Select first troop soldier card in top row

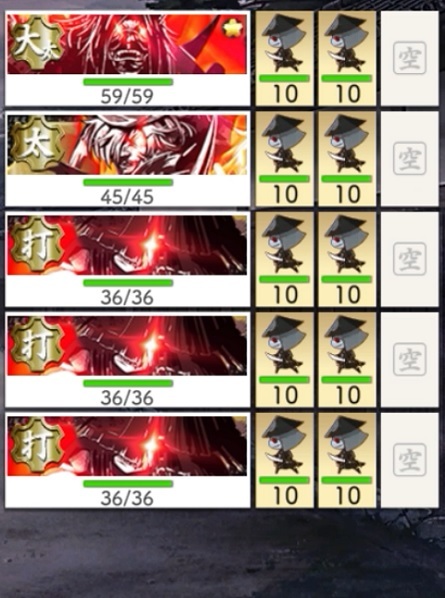point(284,58)
